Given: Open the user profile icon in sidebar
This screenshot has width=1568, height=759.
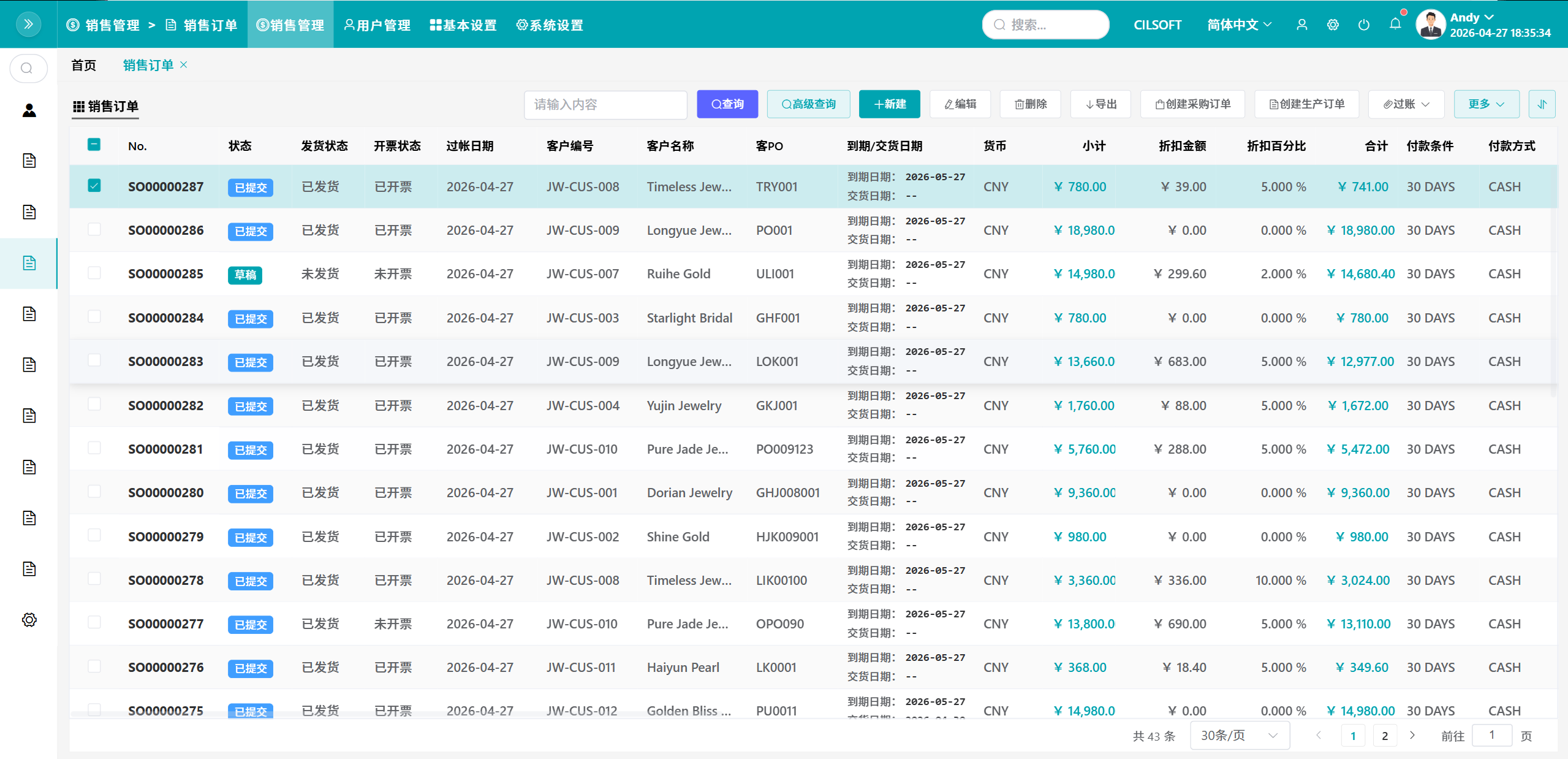Looking at the screenshot, I should 29,110.
